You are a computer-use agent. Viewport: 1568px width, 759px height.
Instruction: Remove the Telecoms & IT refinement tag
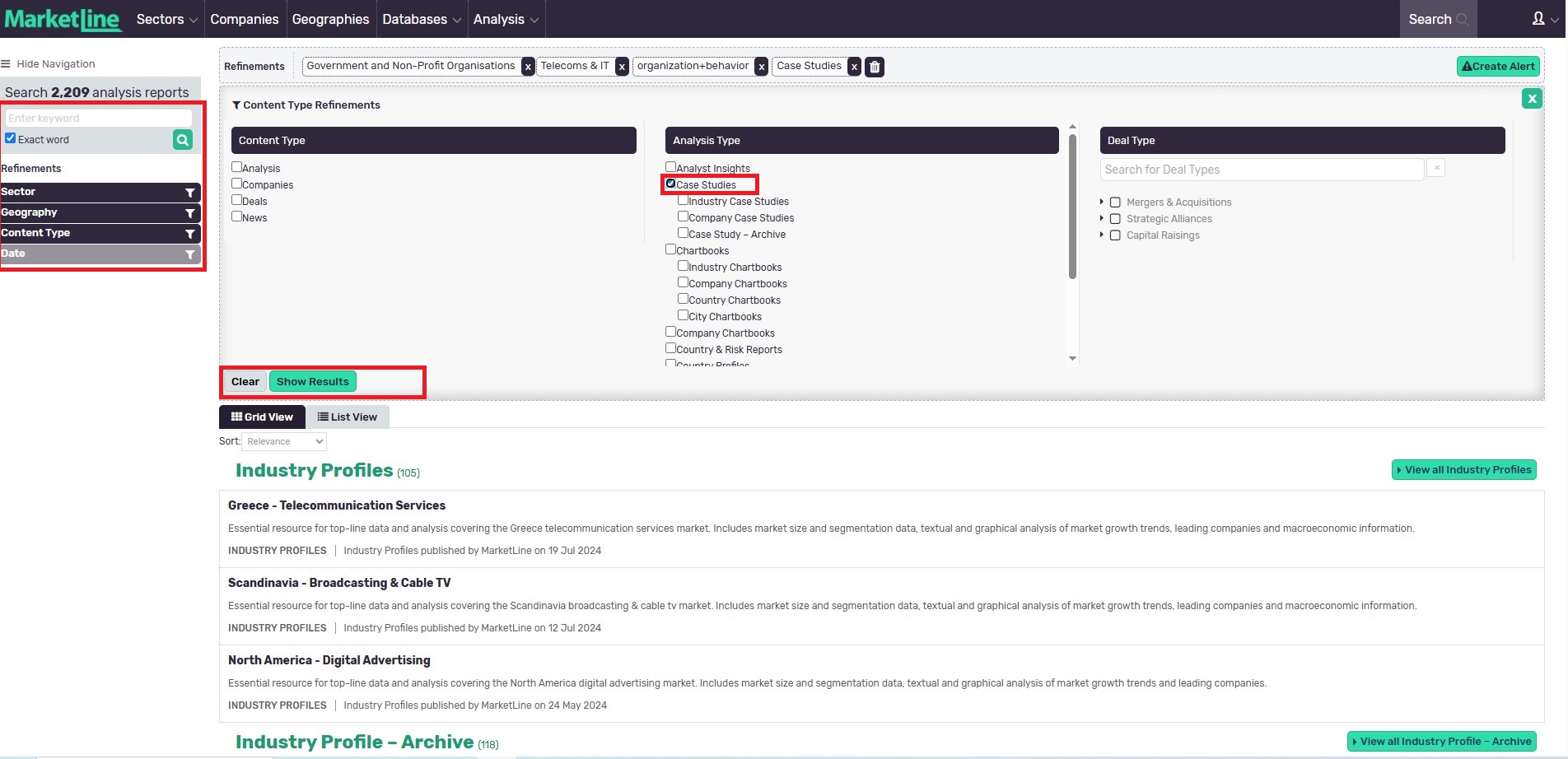tap(622, 67)
